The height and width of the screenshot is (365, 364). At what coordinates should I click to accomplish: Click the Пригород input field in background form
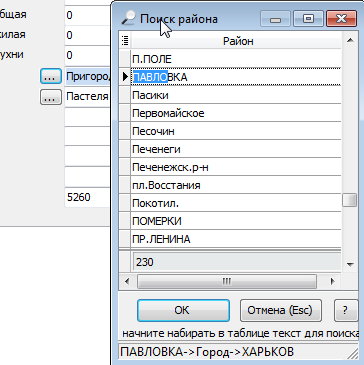click(88, 77)
